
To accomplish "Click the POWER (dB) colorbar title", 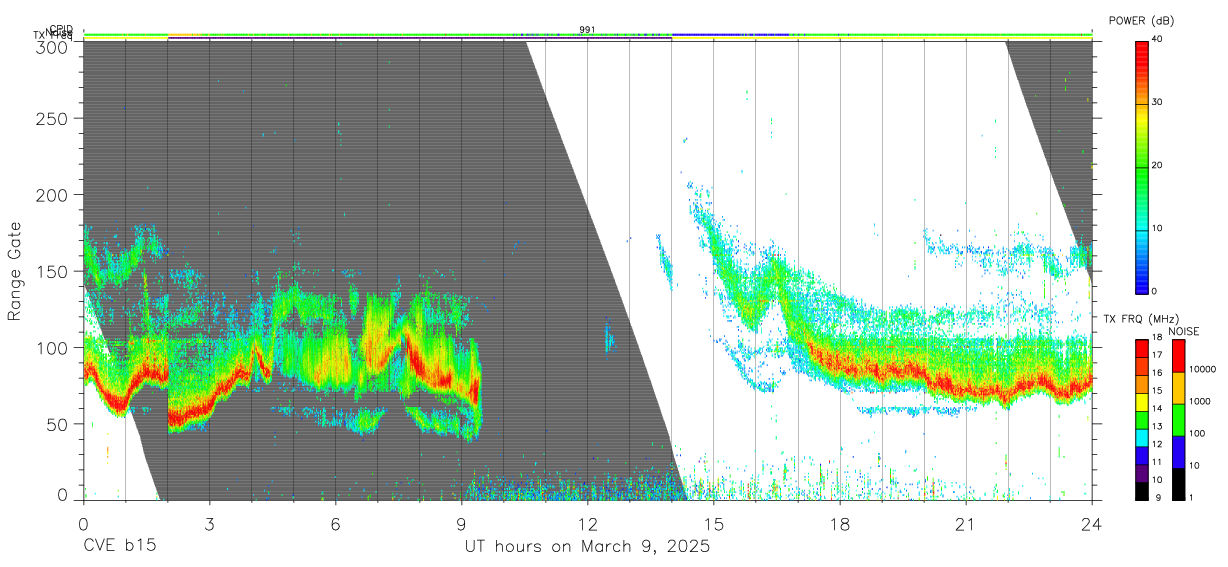I will tap(1141, 20).
